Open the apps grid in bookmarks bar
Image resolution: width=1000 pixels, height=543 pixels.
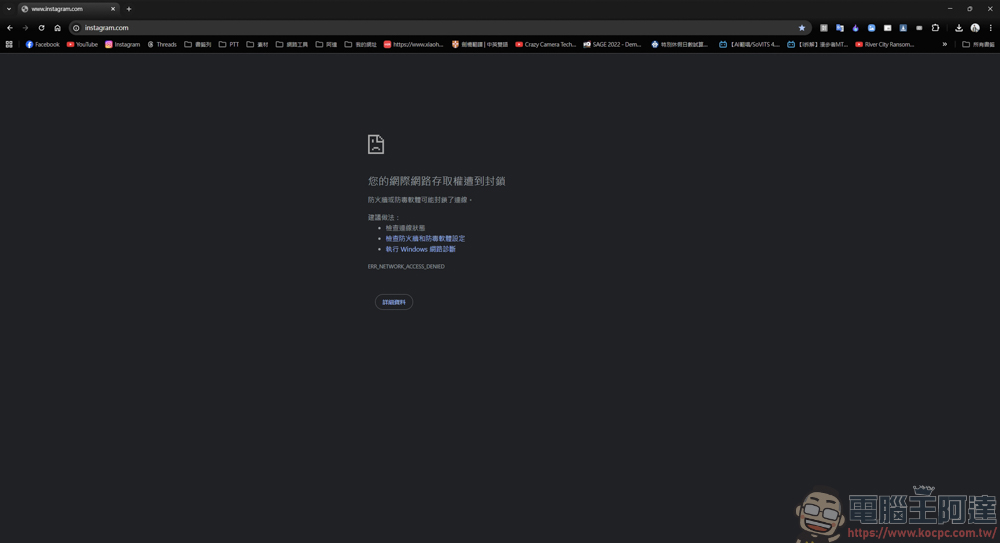(9, 45)
